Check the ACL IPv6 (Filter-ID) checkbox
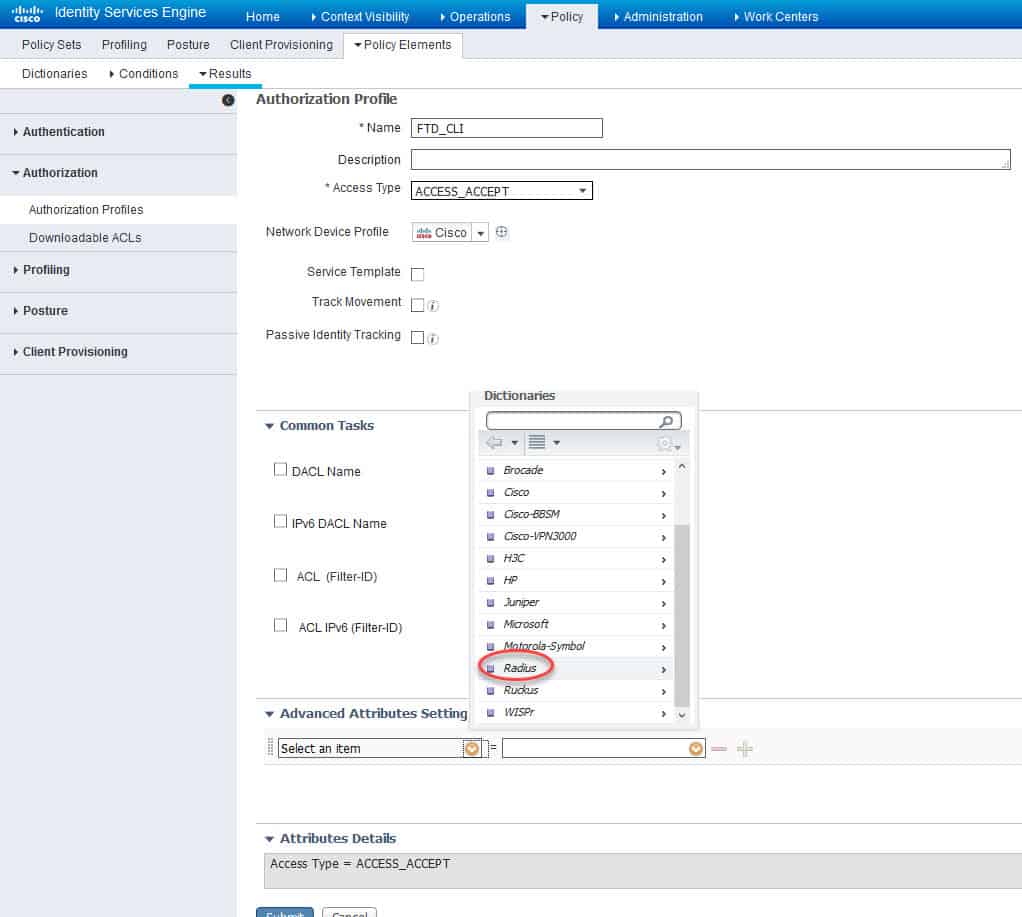1022x917 pixels. point(280,626)
